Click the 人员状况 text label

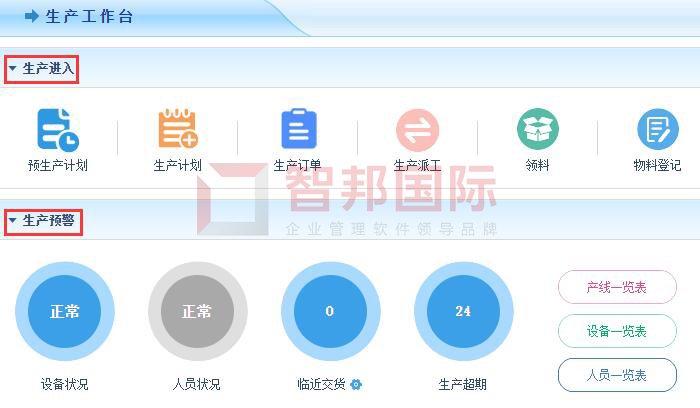pyautogui.click(x=197, y=384)
